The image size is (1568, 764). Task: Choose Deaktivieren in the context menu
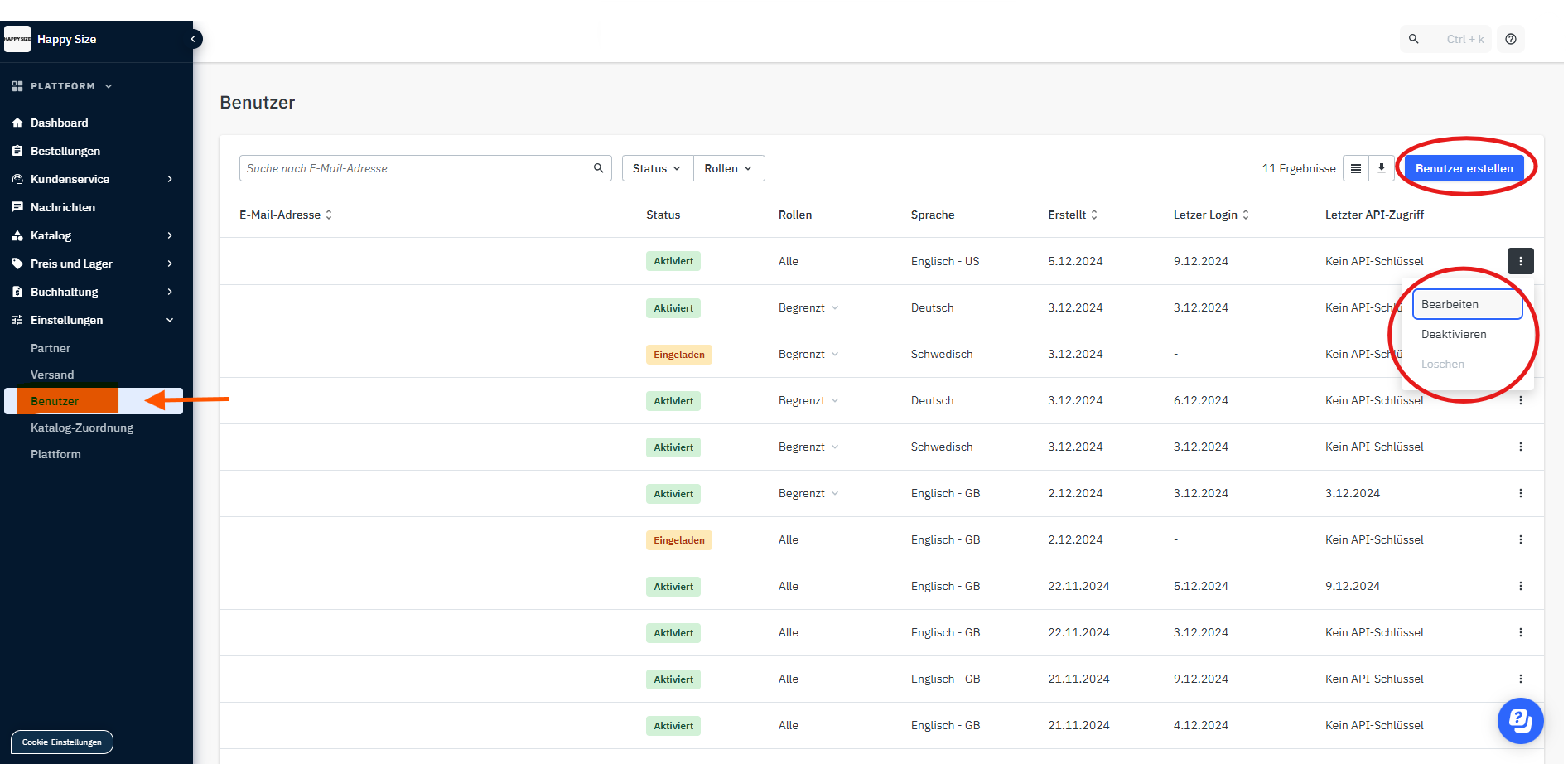click(x=1454, y=334)
